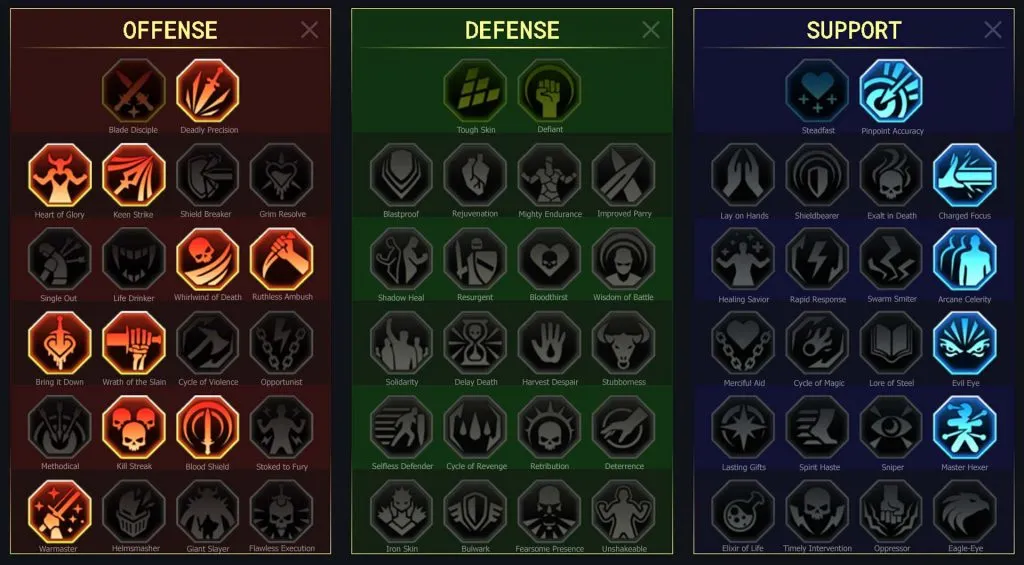Close the Offense mastery panel
Image resolution: width=1024 pixels, height=565 pixels.
pyautogui.click(x=310, y=29)
